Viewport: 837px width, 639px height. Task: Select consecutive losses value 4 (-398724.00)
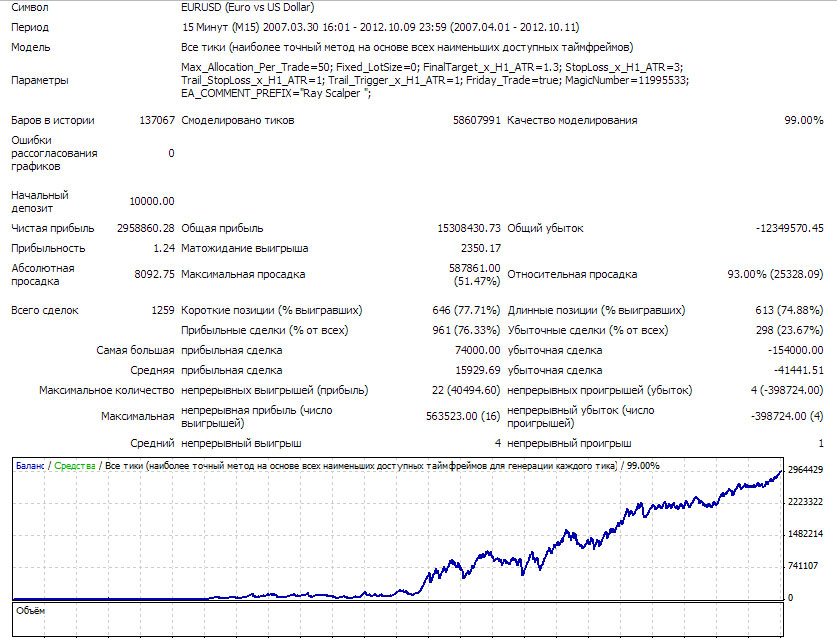pos(787,391)
